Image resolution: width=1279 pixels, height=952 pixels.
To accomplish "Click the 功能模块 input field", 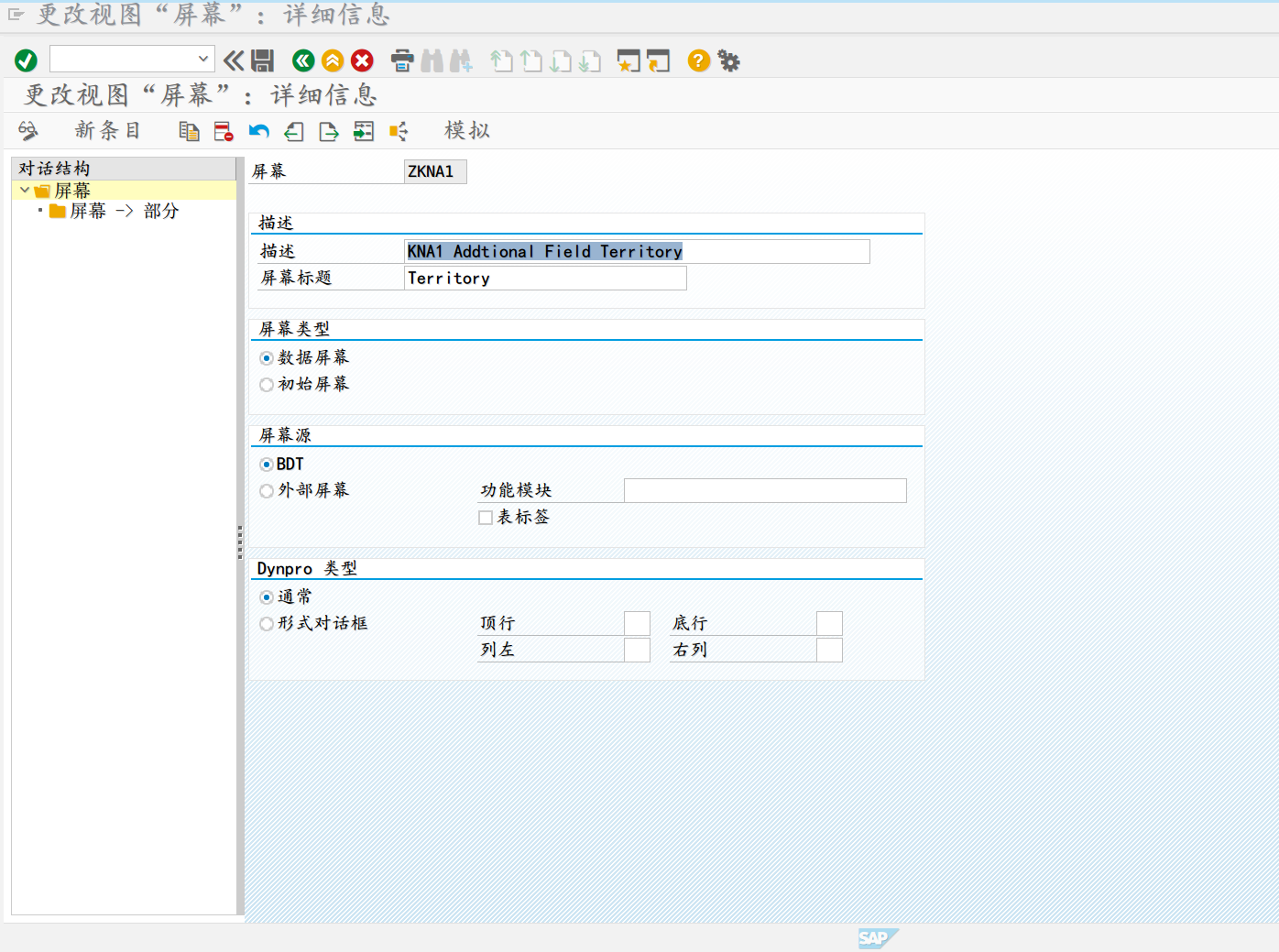I will point(765,491).
